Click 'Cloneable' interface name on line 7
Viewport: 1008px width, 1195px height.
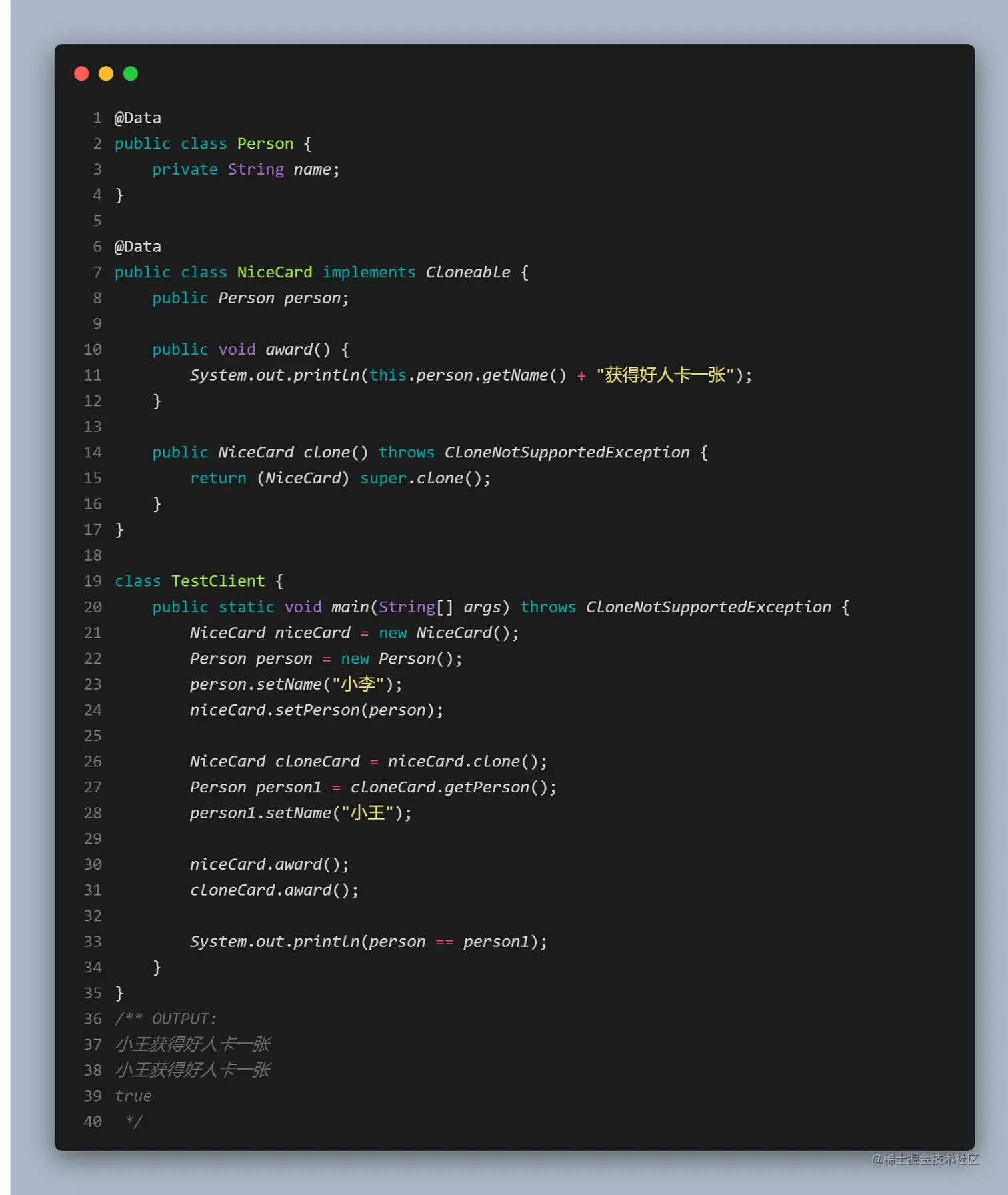(x=468, y=273)
